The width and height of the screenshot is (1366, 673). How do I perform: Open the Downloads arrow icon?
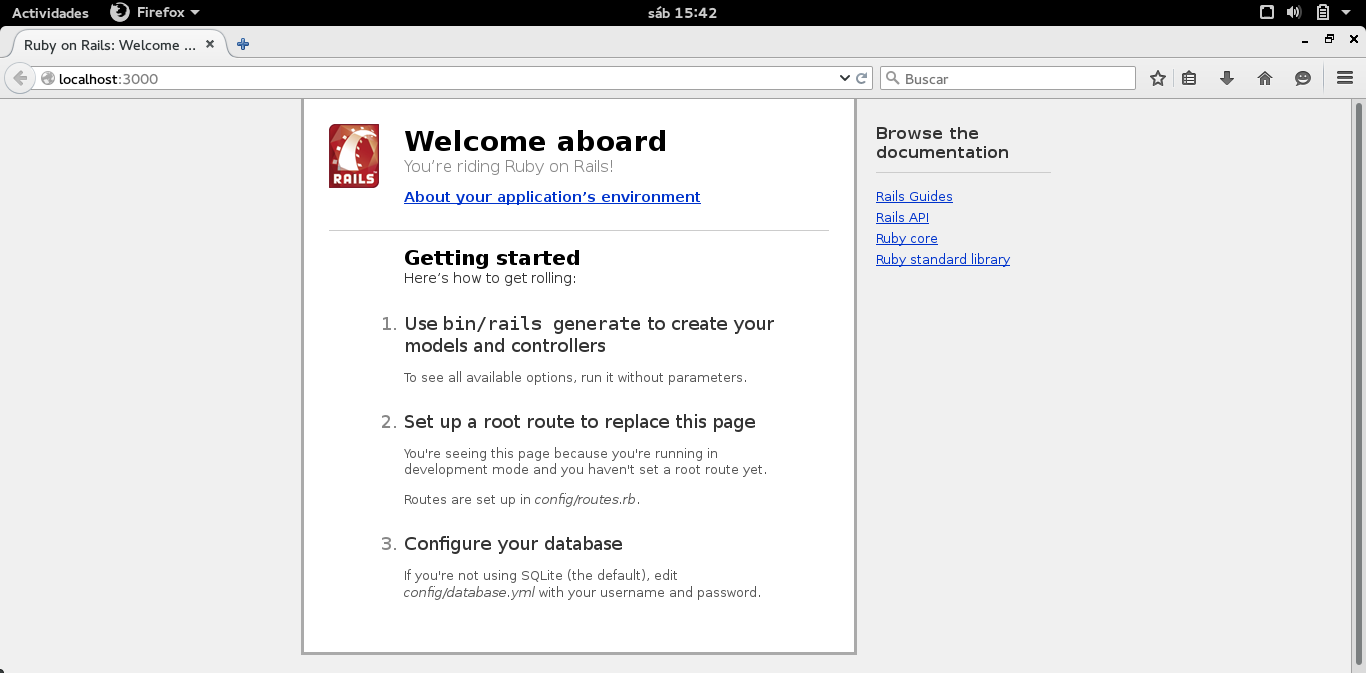pos(1227,78)
